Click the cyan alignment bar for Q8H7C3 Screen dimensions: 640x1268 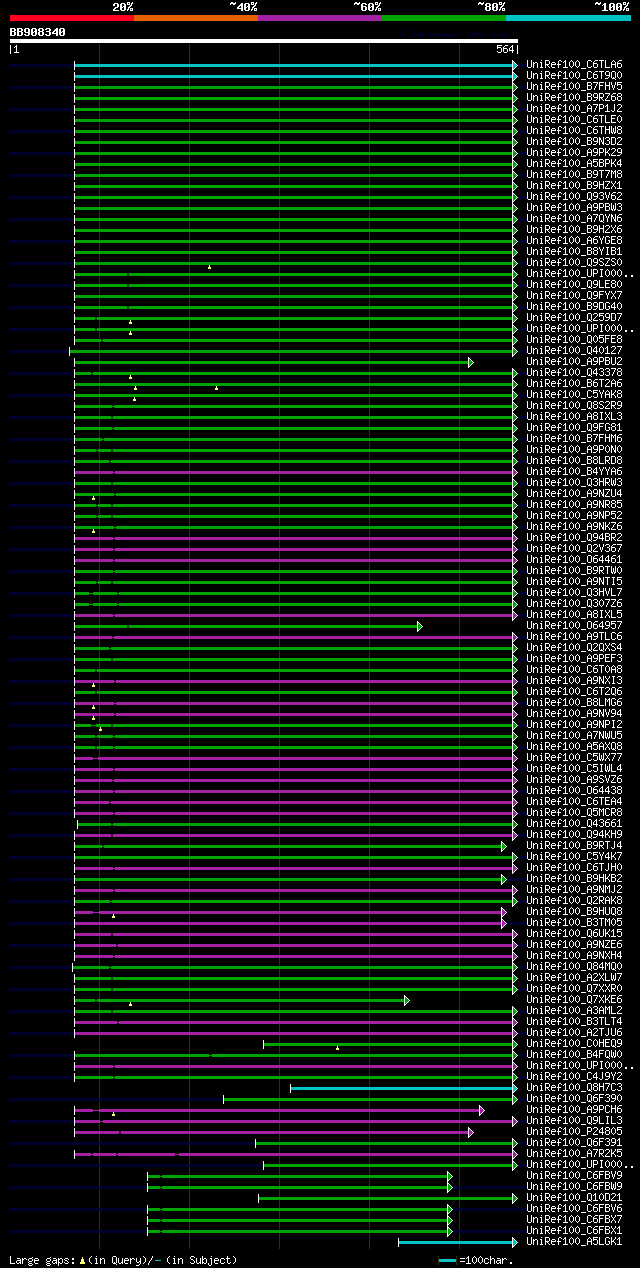(402, 1088)
